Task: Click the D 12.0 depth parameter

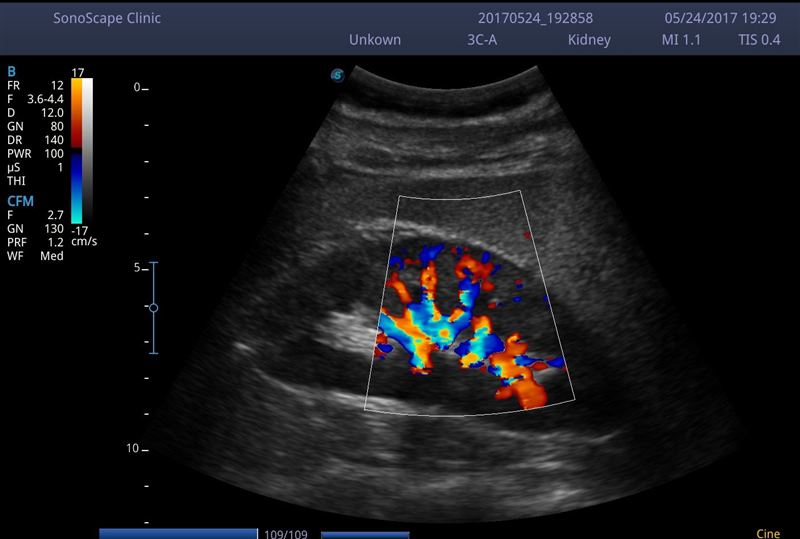Action: 35,113
